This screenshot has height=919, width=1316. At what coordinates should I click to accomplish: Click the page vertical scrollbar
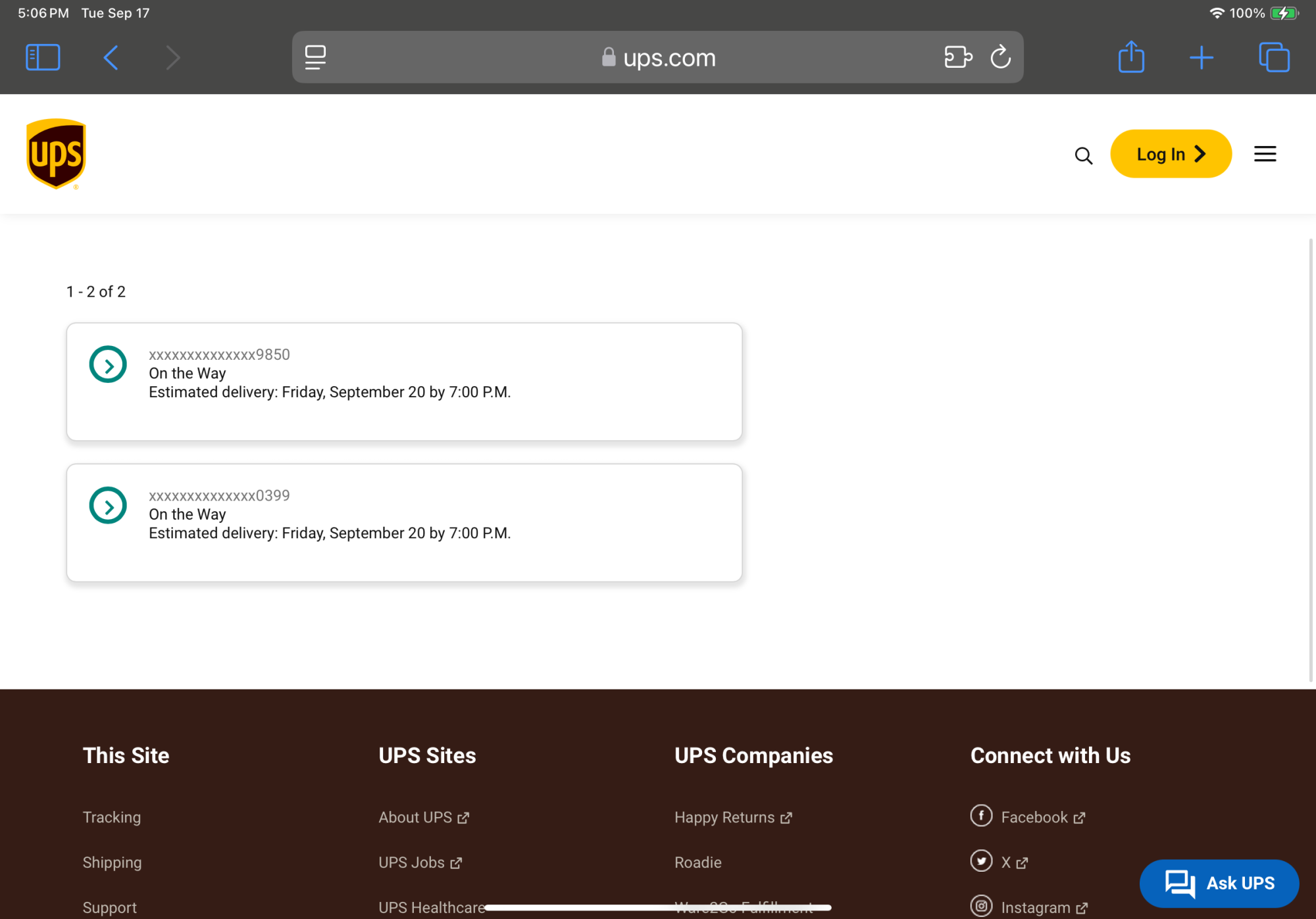pos(1310,460)
